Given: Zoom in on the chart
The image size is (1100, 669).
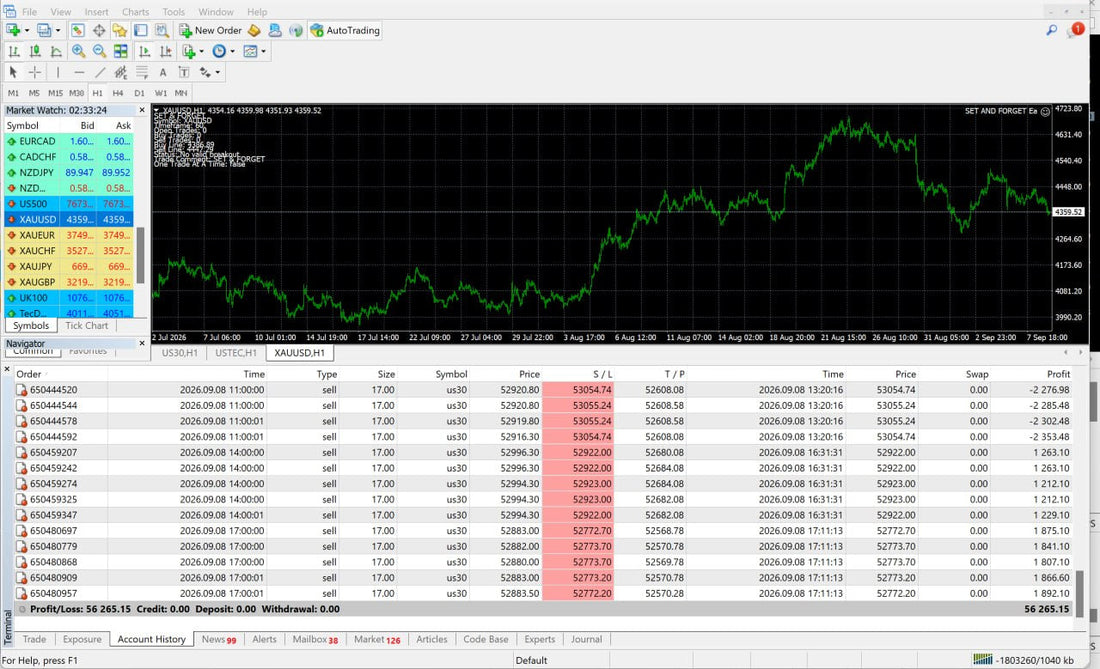Looking at the screenshot, I should 79,51.
